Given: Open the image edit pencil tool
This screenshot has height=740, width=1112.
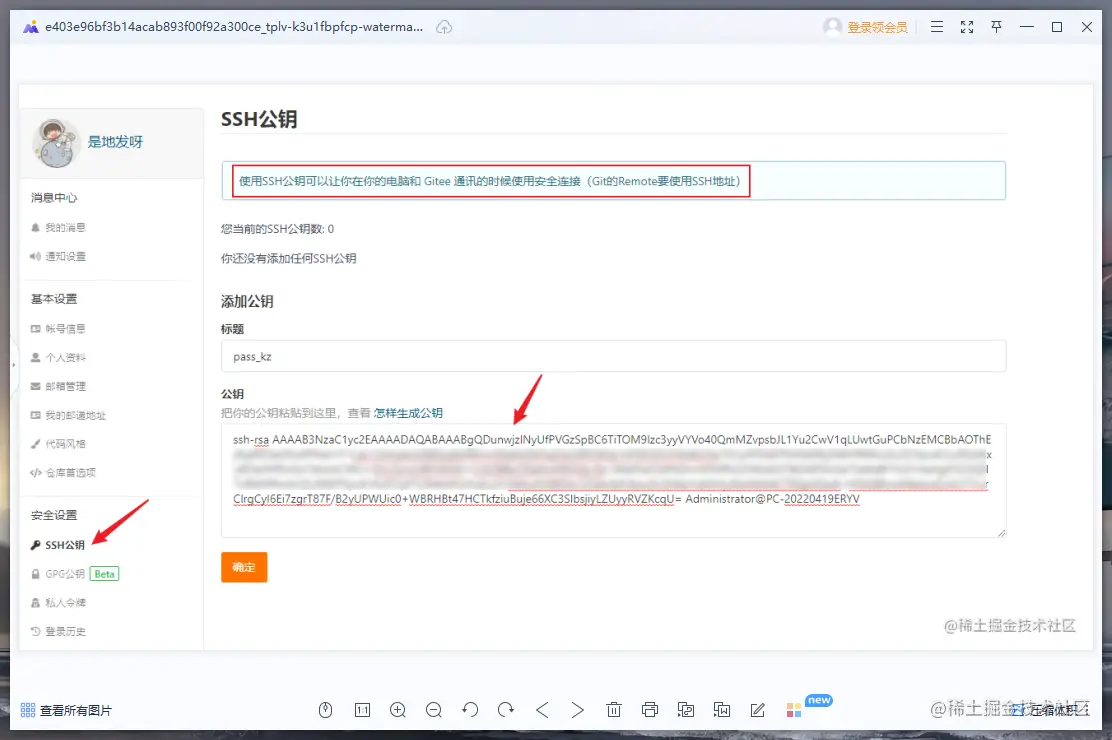Looking at the screenshot, I should (757, 709).
